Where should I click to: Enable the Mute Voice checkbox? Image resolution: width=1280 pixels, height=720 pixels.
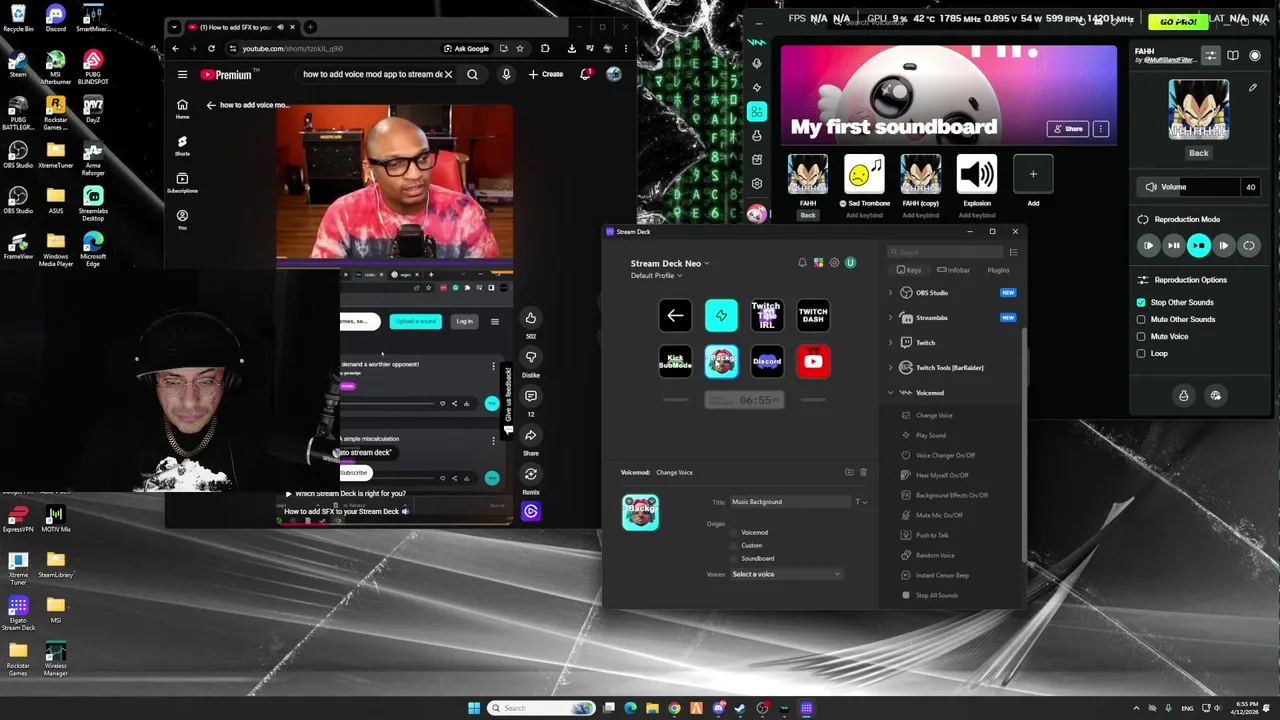1141,336
